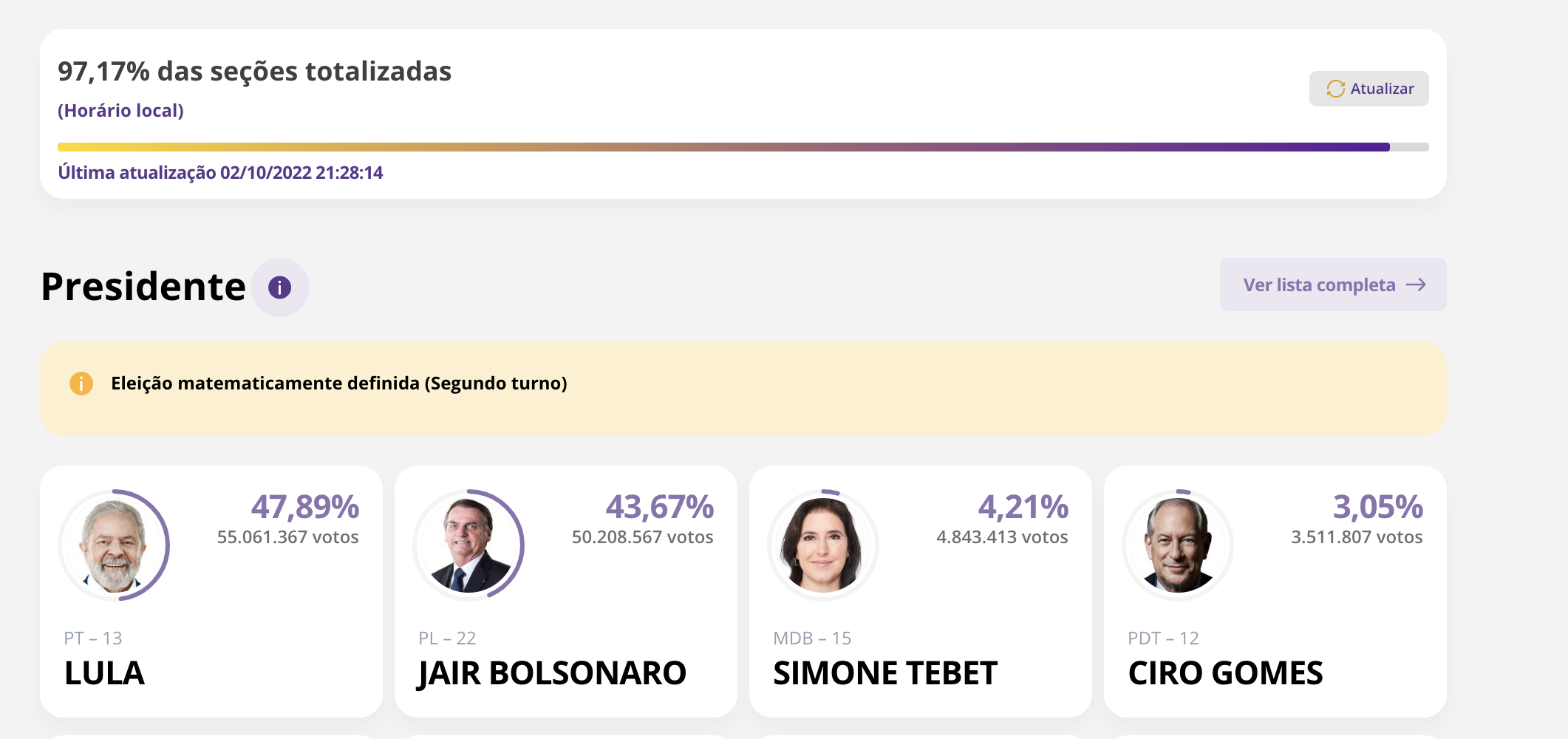1568x739 pixels.
Task: Select the CIRO GOMES candidate name
Action: point(1225,673)
